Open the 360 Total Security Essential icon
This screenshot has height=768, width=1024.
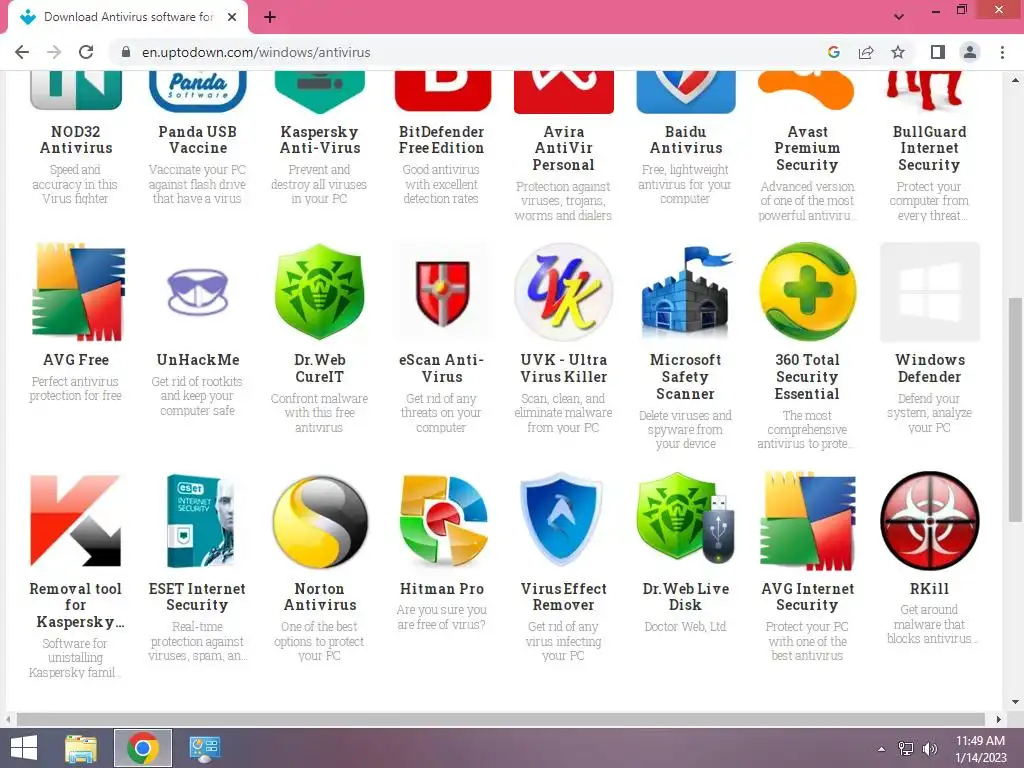(807, 291)
